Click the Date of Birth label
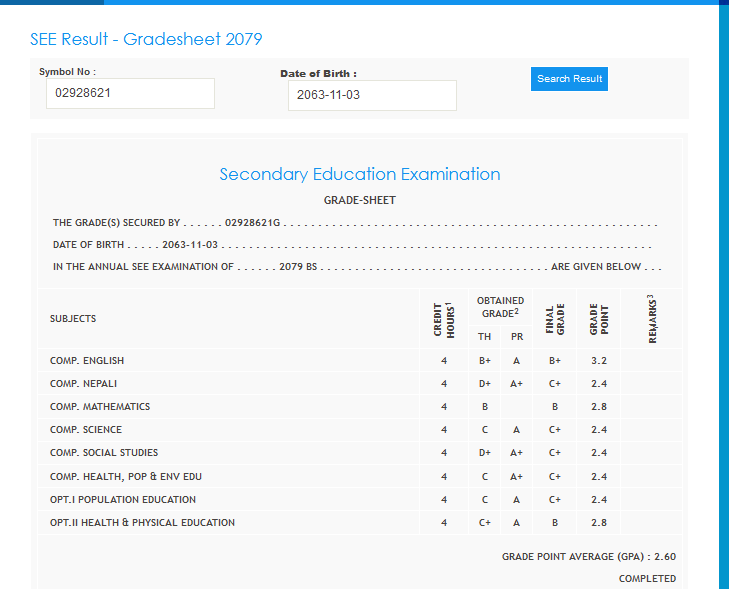 318,73
